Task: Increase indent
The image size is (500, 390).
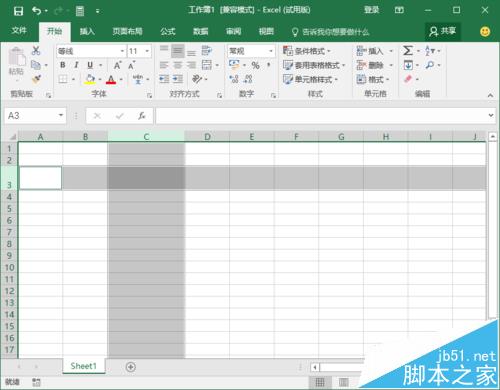Action: pos(178,79)
